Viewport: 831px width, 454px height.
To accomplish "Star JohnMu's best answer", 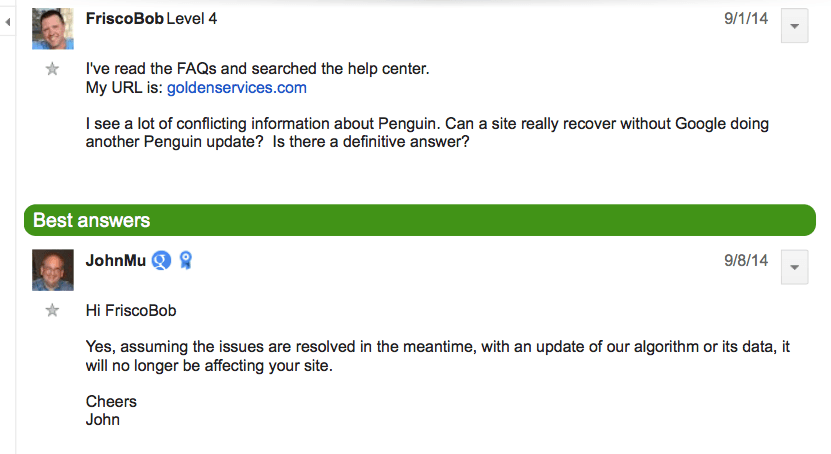I will click(x=53, y=311).
